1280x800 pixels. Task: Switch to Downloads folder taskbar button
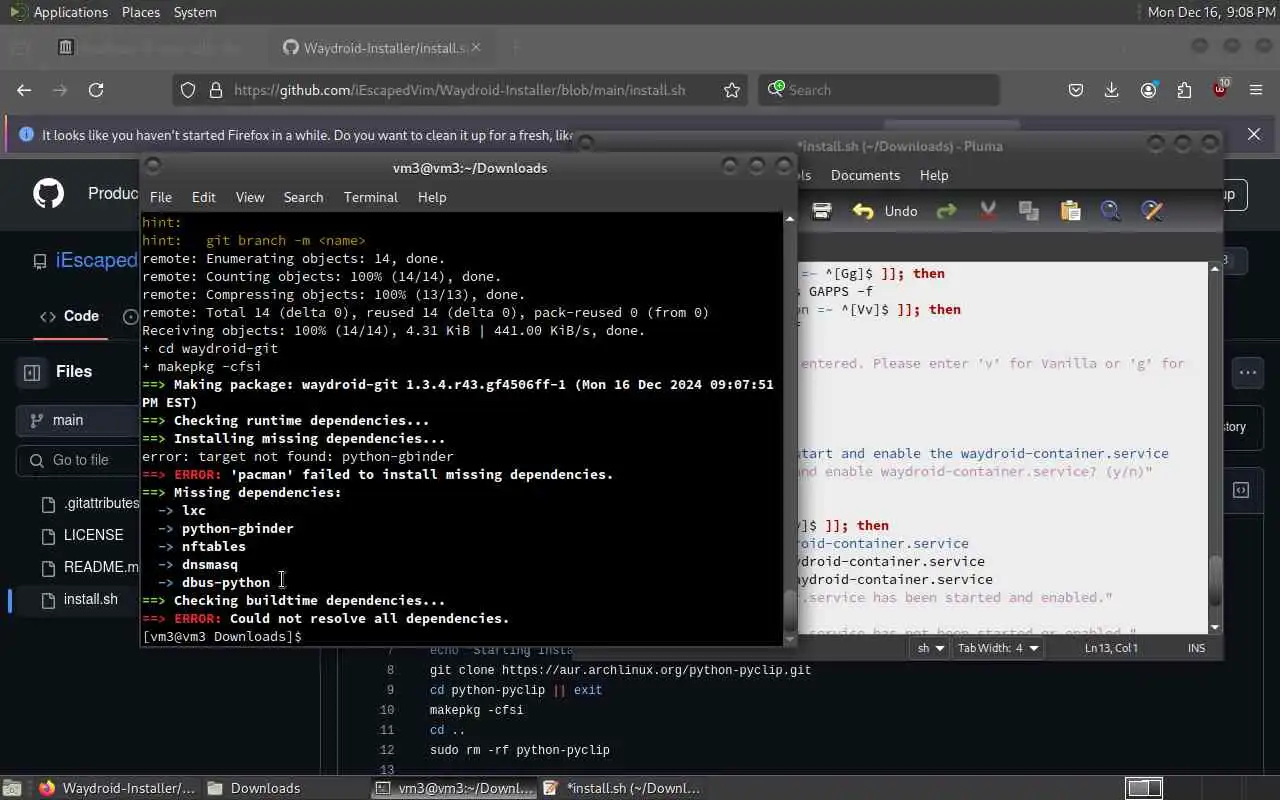(x=255, y=788)
